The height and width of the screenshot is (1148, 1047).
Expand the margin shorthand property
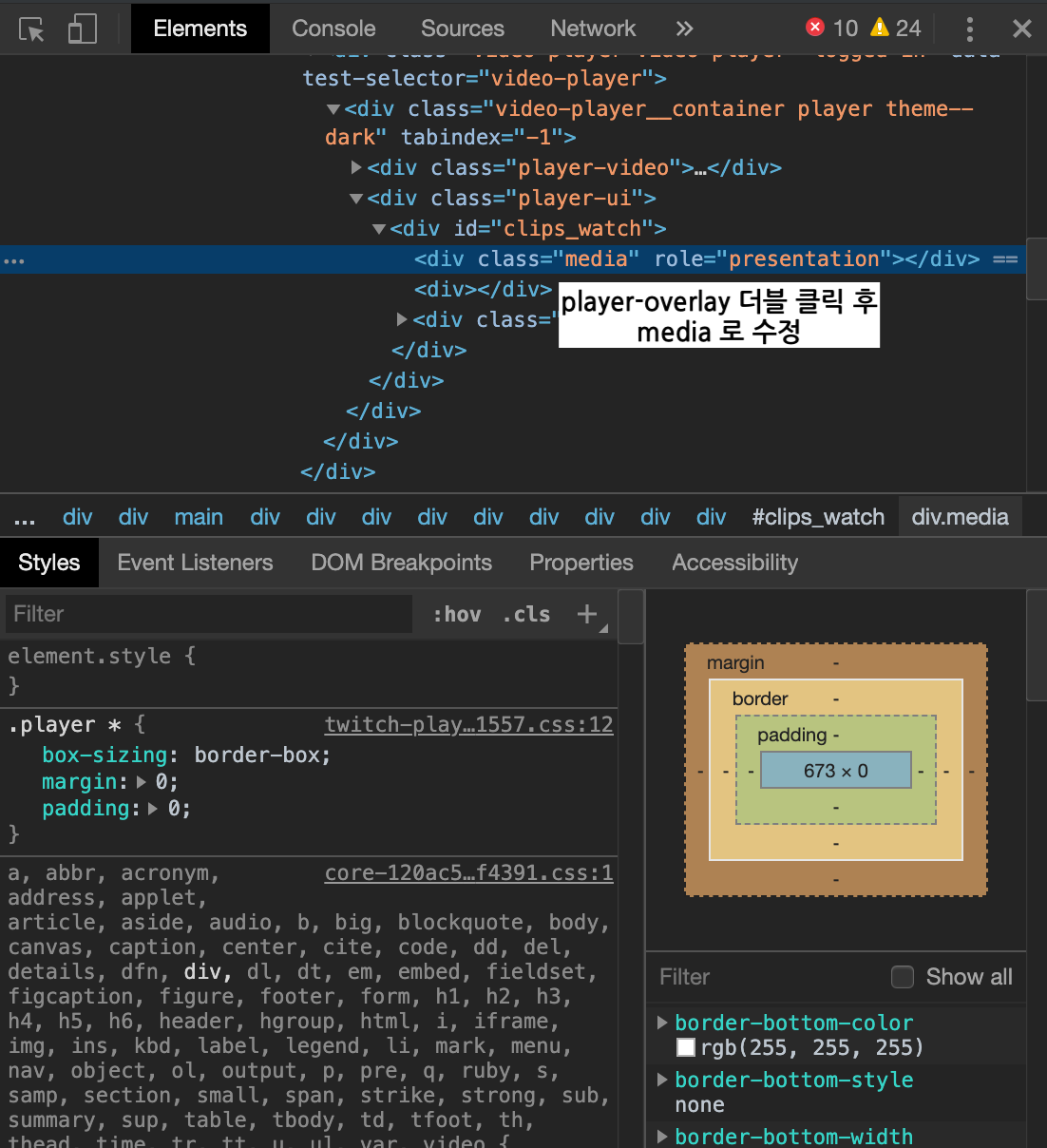(142, 782)
